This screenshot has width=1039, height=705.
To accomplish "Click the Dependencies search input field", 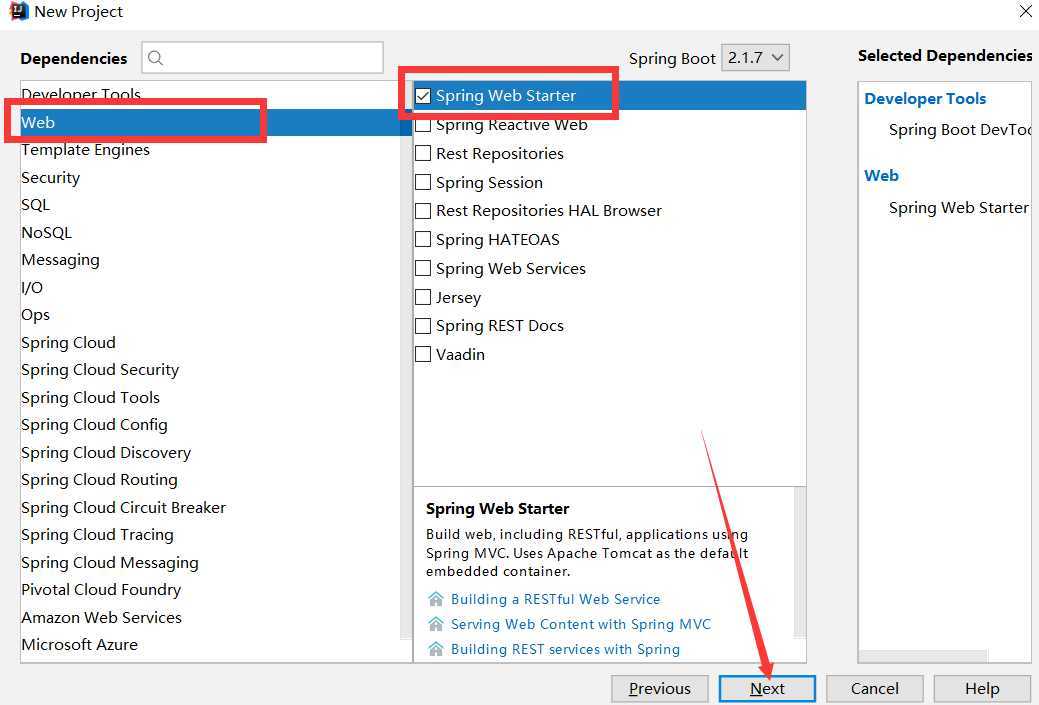I will [x=262, y=58].
